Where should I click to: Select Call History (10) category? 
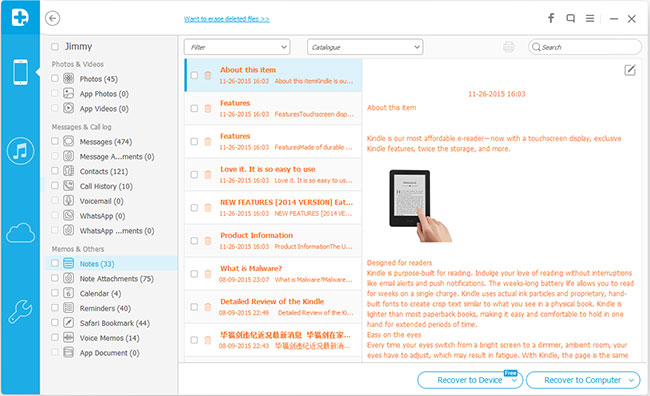[106, 186]
